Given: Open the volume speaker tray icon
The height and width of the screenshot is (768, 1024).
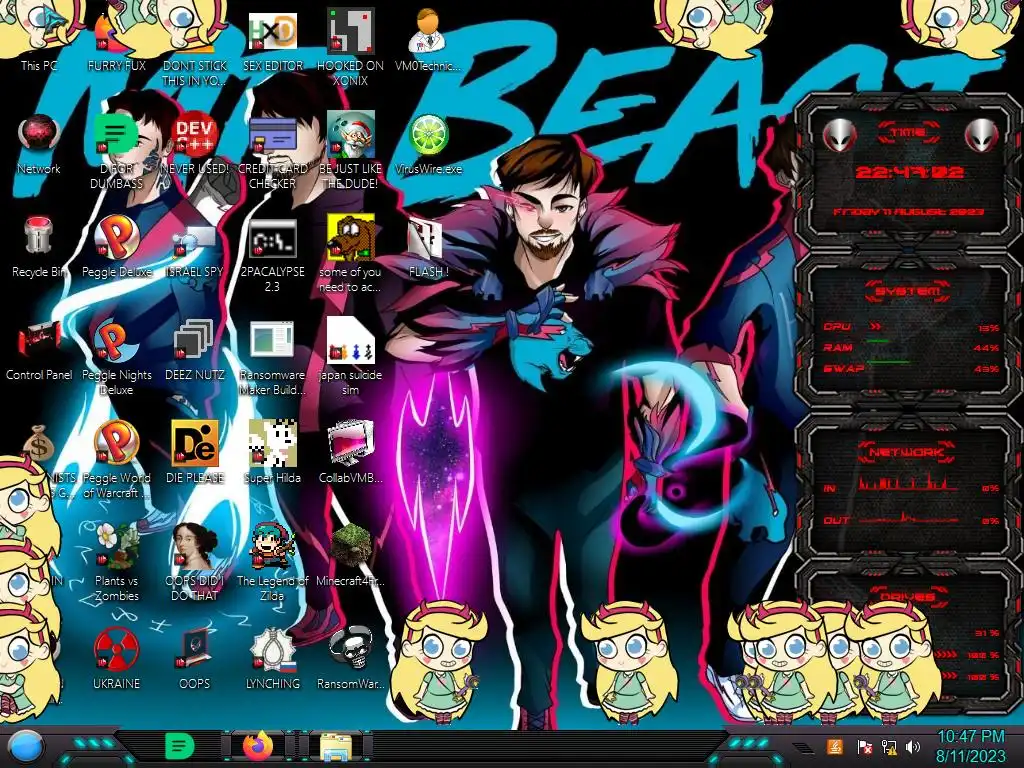Looking at the screenshot, I should tap(912, 746).
